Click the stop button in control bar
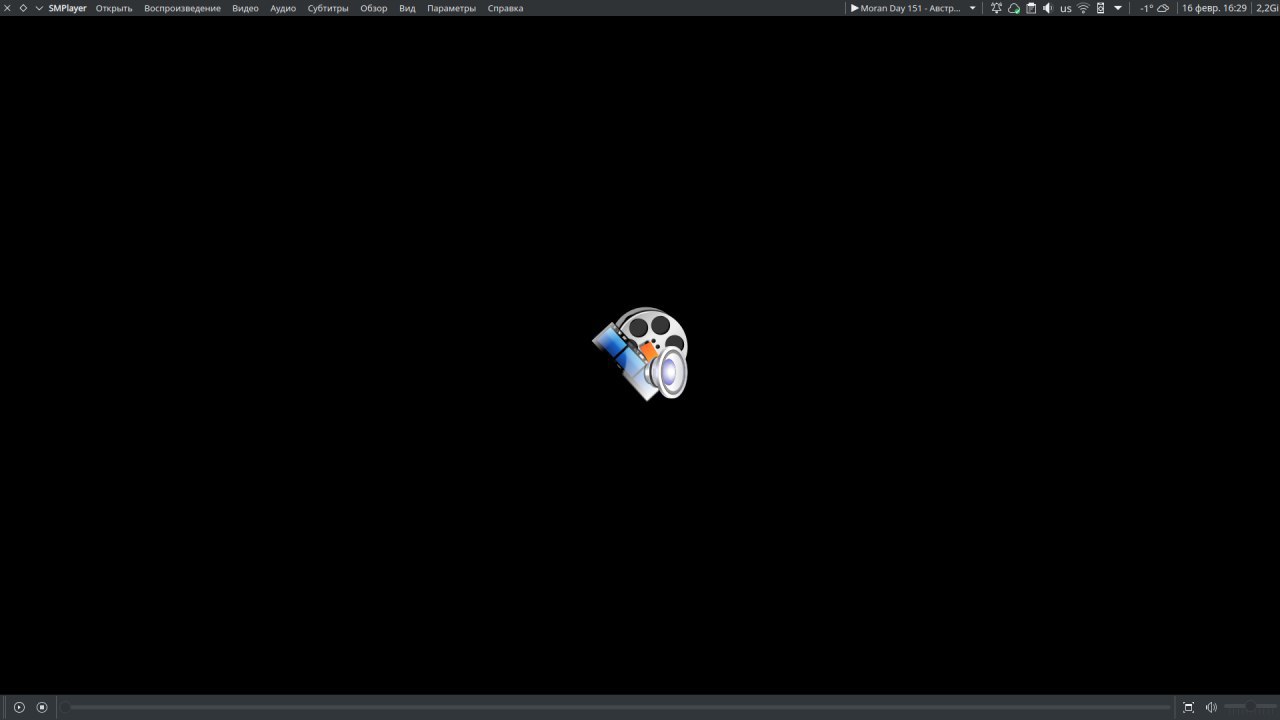This screenshot has height=720, width=1280. [42, 707]
